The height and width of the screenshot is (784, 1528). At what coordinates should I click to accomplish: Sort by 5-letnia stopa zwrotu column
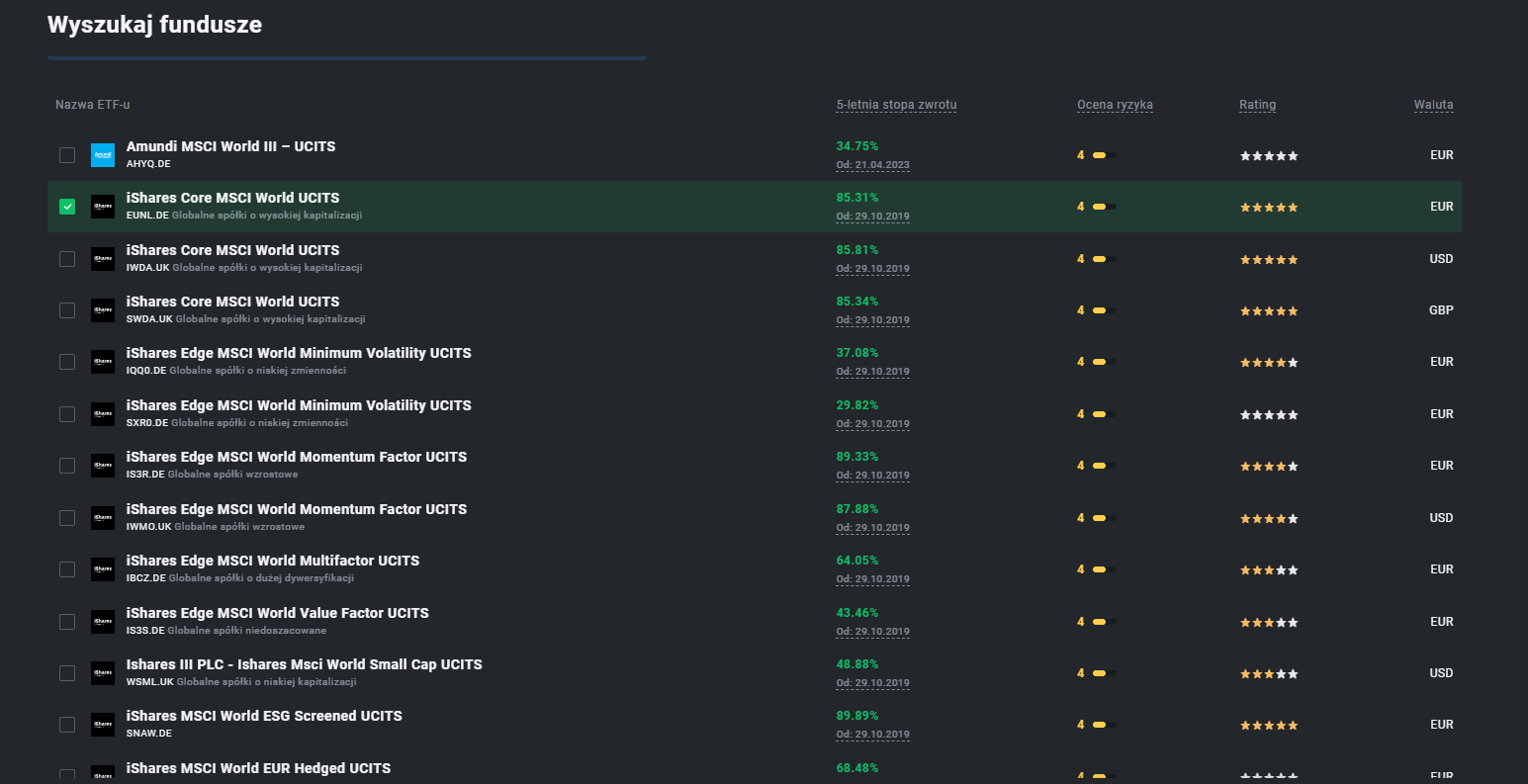coord(896,105)
